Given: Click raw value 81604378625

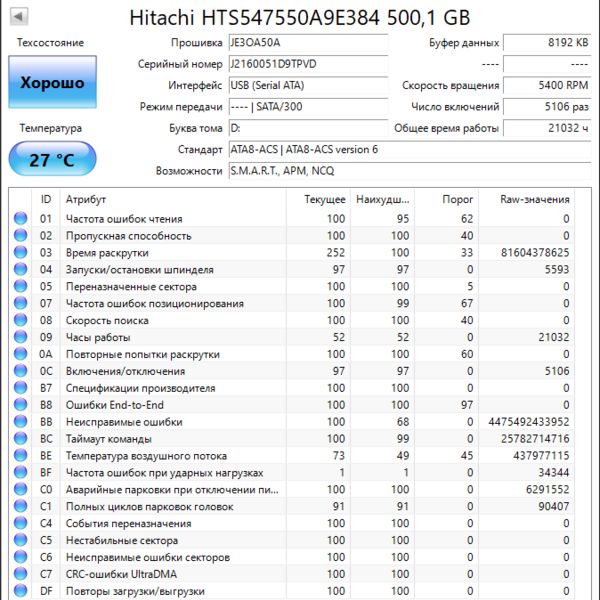Looking at the screenshot, I should [535, 253].
